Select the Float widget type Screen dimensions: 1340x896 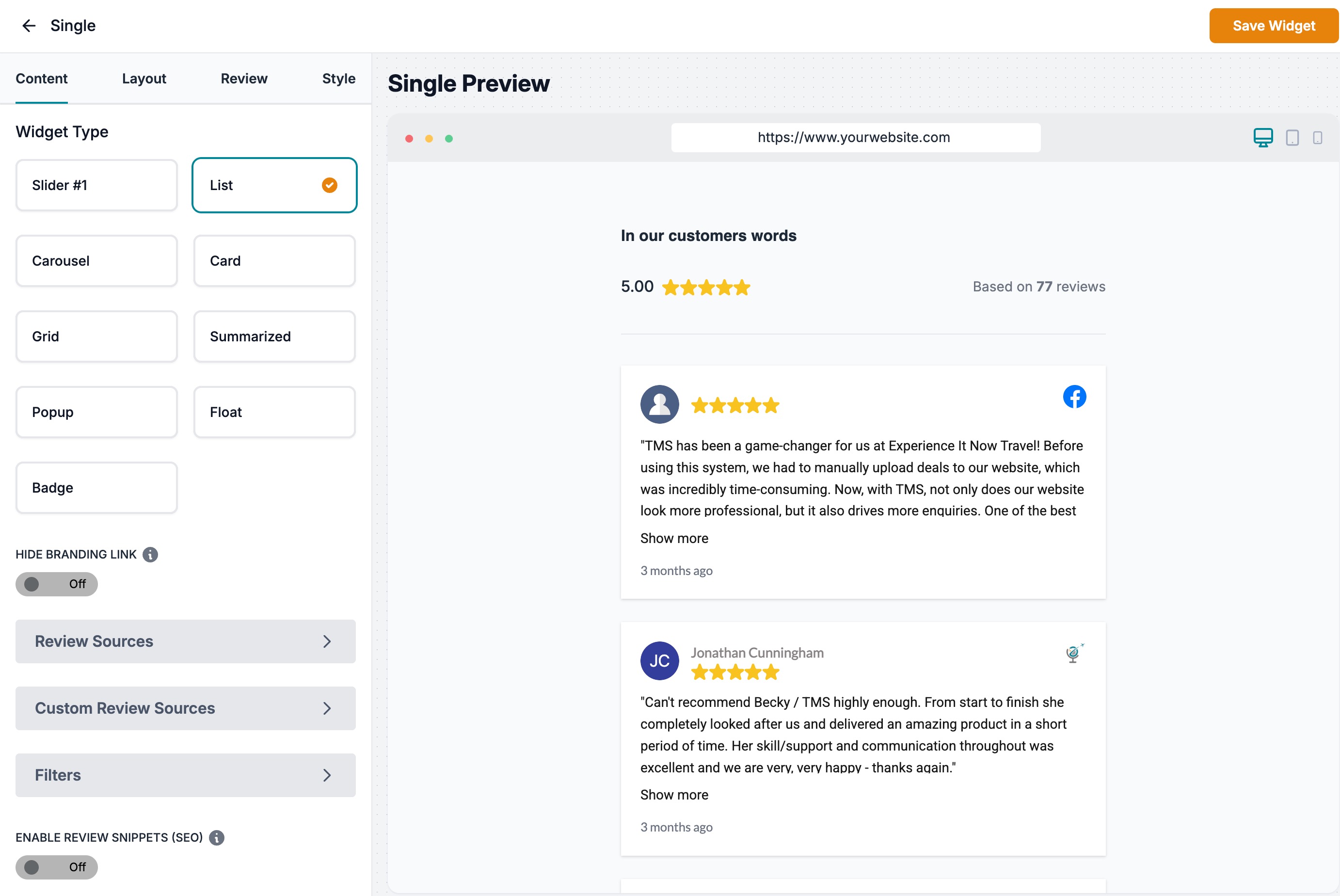pos(274,412)
